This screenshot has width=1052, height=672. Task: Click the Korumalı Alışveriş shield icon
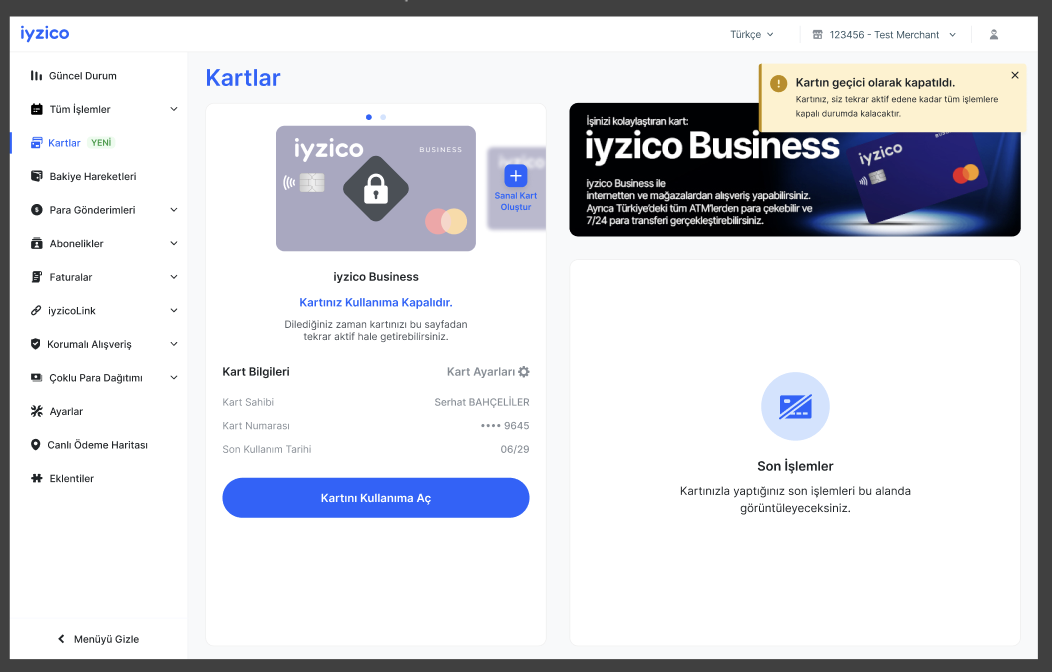pyautogui.click(x=36, y=344)
